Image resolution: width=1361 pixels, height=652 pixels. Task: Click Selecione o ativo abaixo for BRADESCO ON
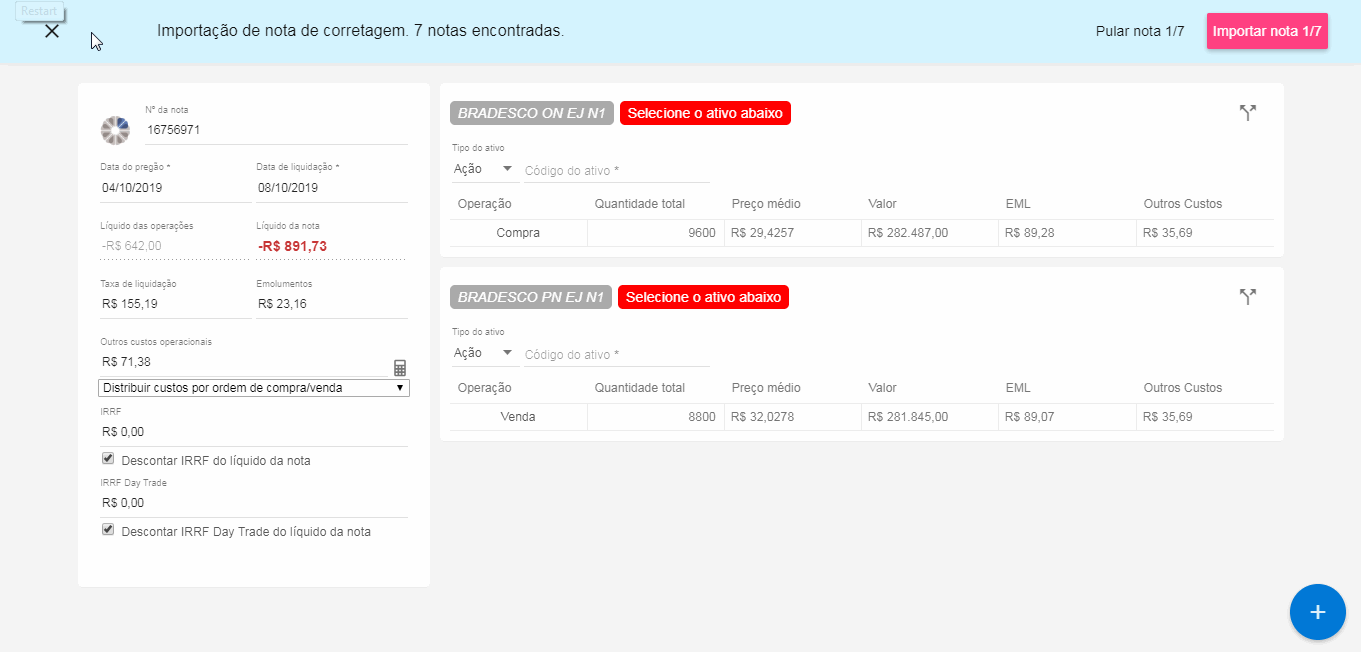(x=705, y=113)
